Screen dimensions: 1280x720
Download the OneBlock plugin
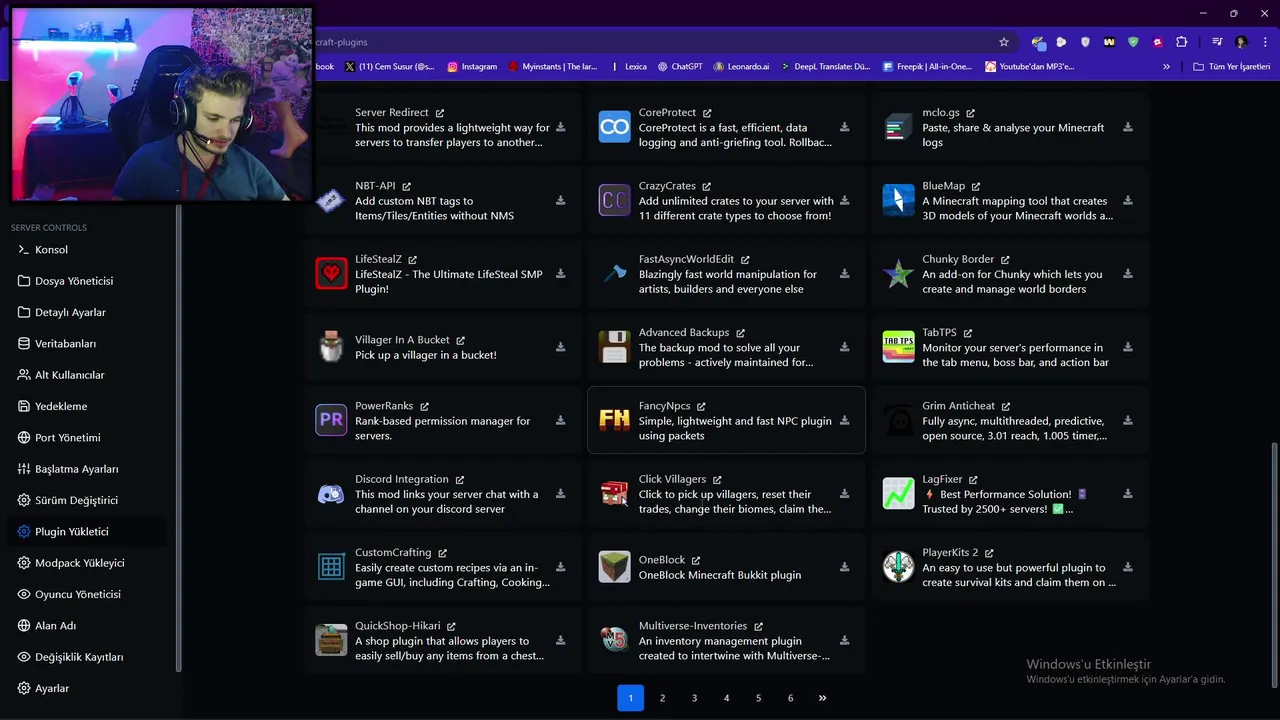(845, 567)
